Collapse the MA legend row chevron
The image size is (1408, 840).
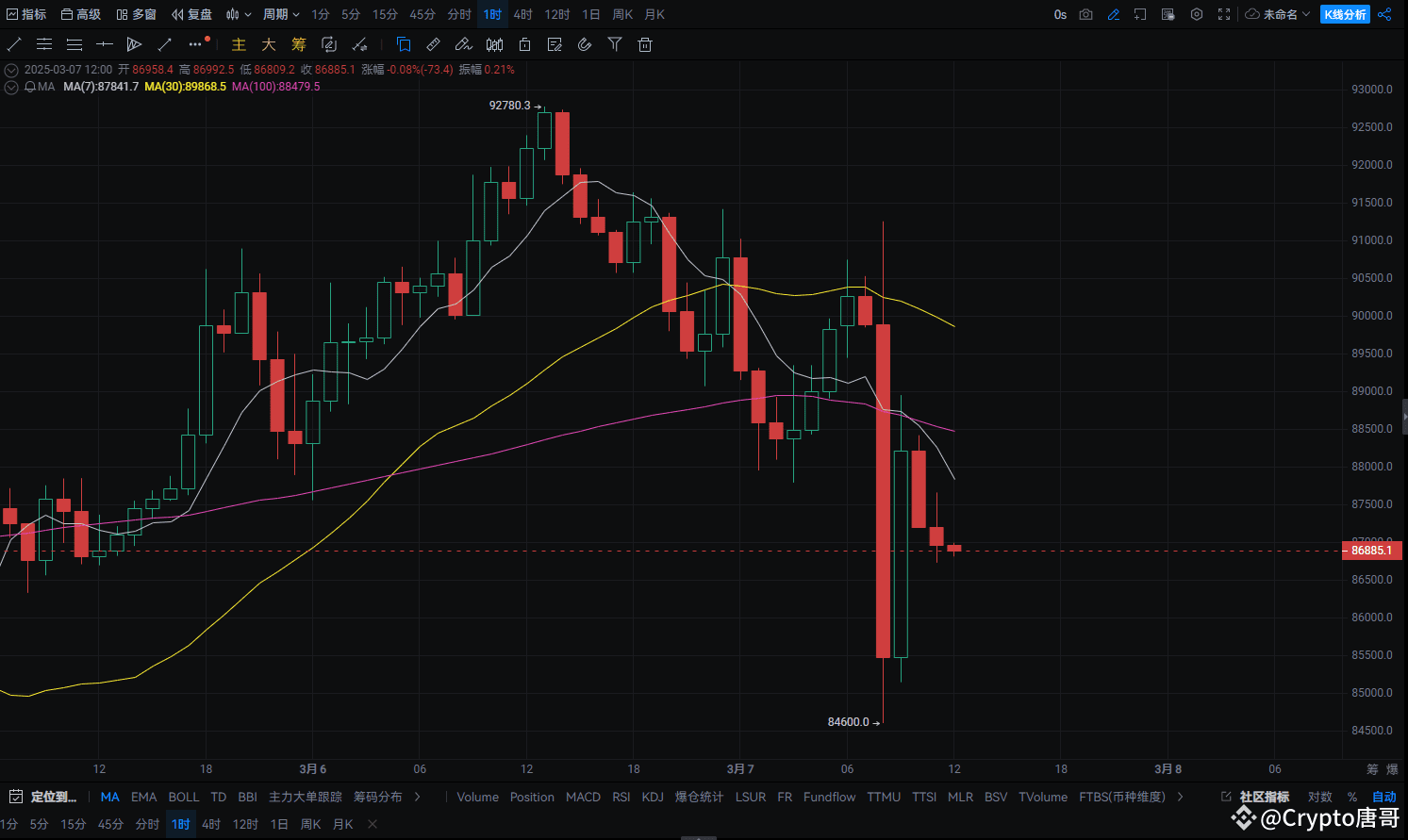point(11,87)
